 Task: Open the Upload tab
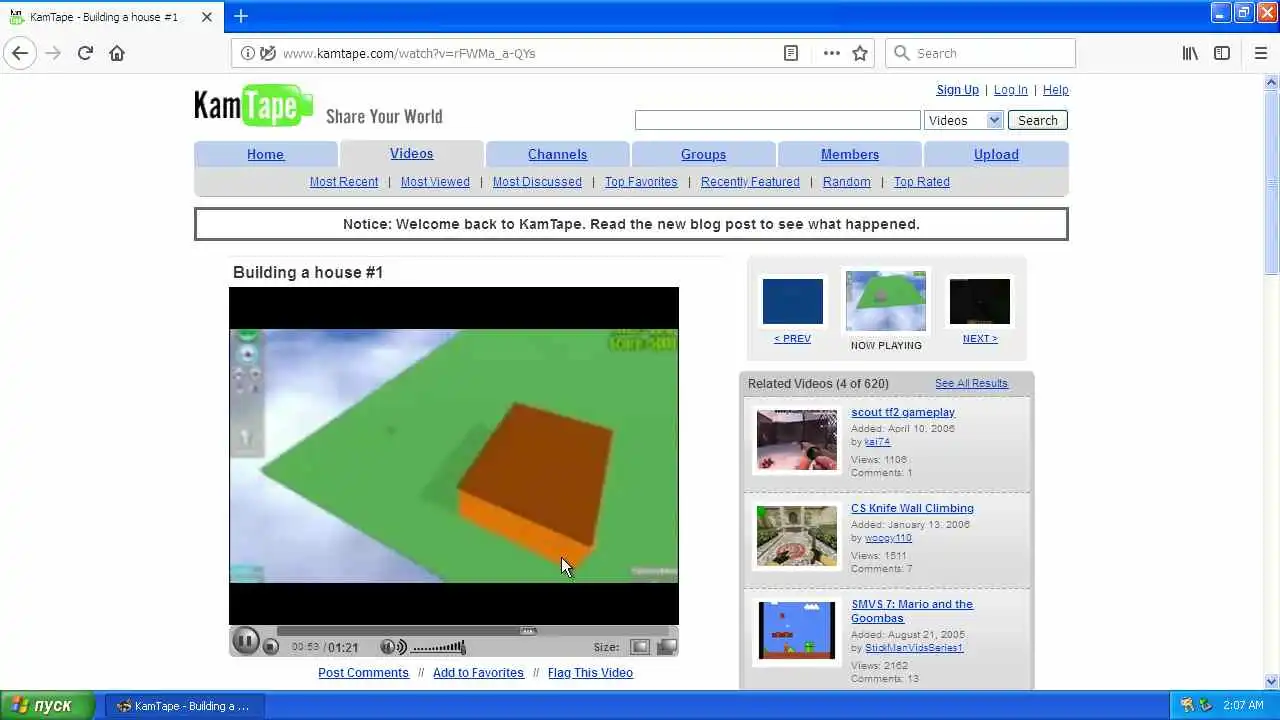coord(996,154)
